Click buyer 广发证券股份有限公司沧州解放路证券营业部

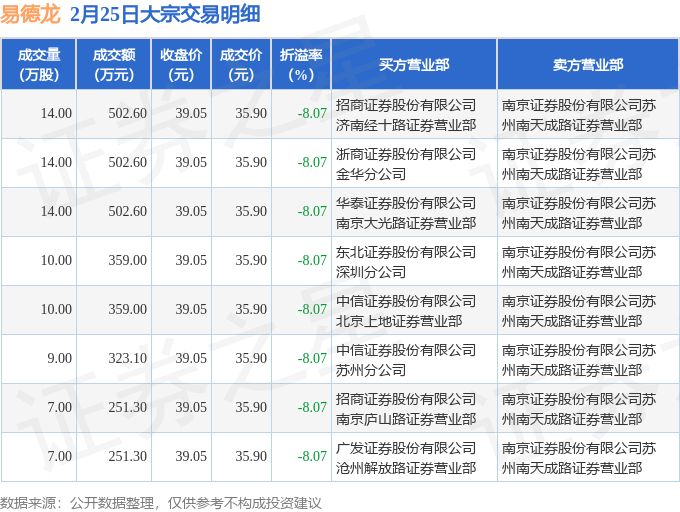406,458
